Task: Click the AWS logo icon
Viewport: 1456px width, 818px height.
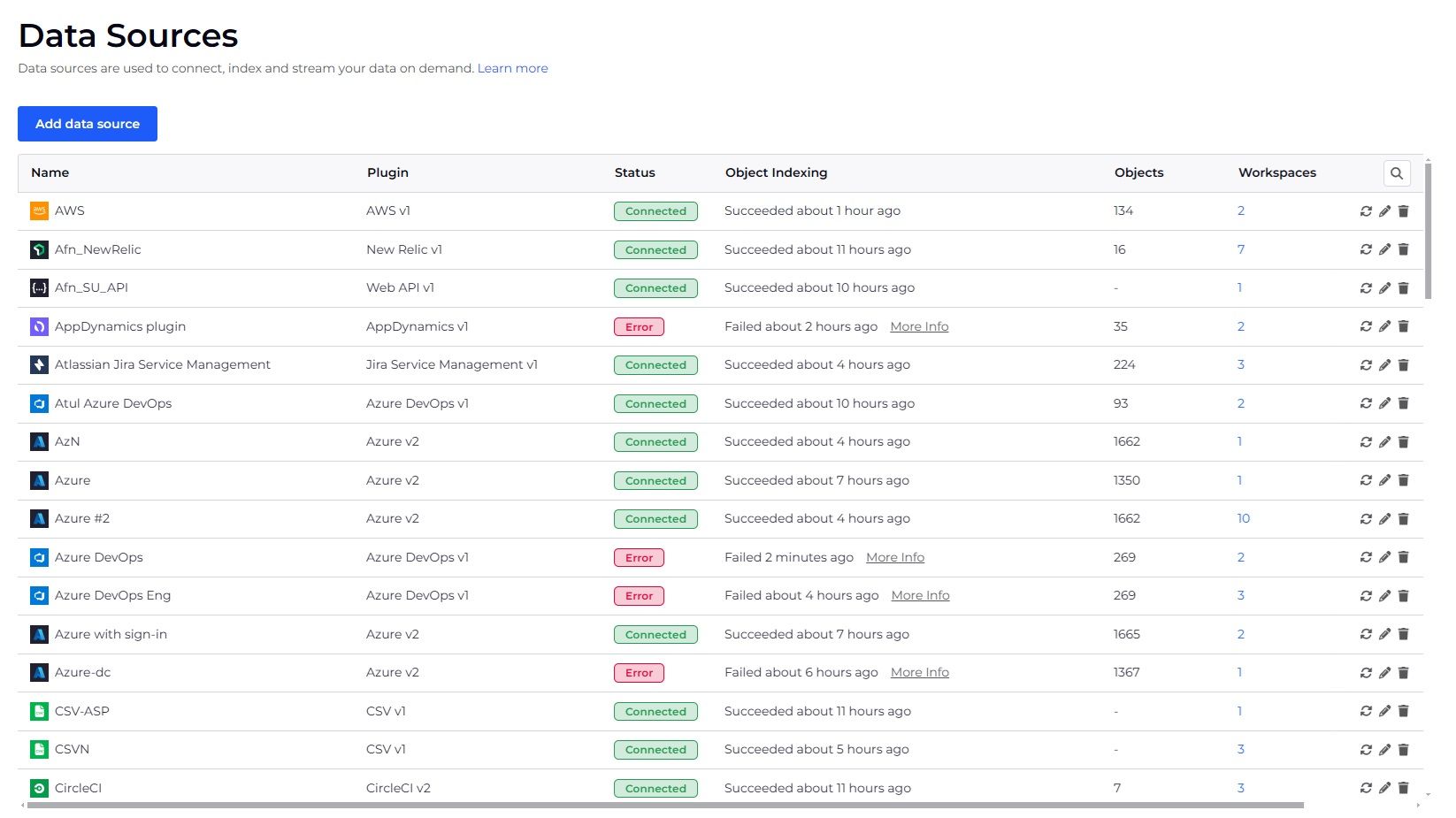Action: pos(39,210)
